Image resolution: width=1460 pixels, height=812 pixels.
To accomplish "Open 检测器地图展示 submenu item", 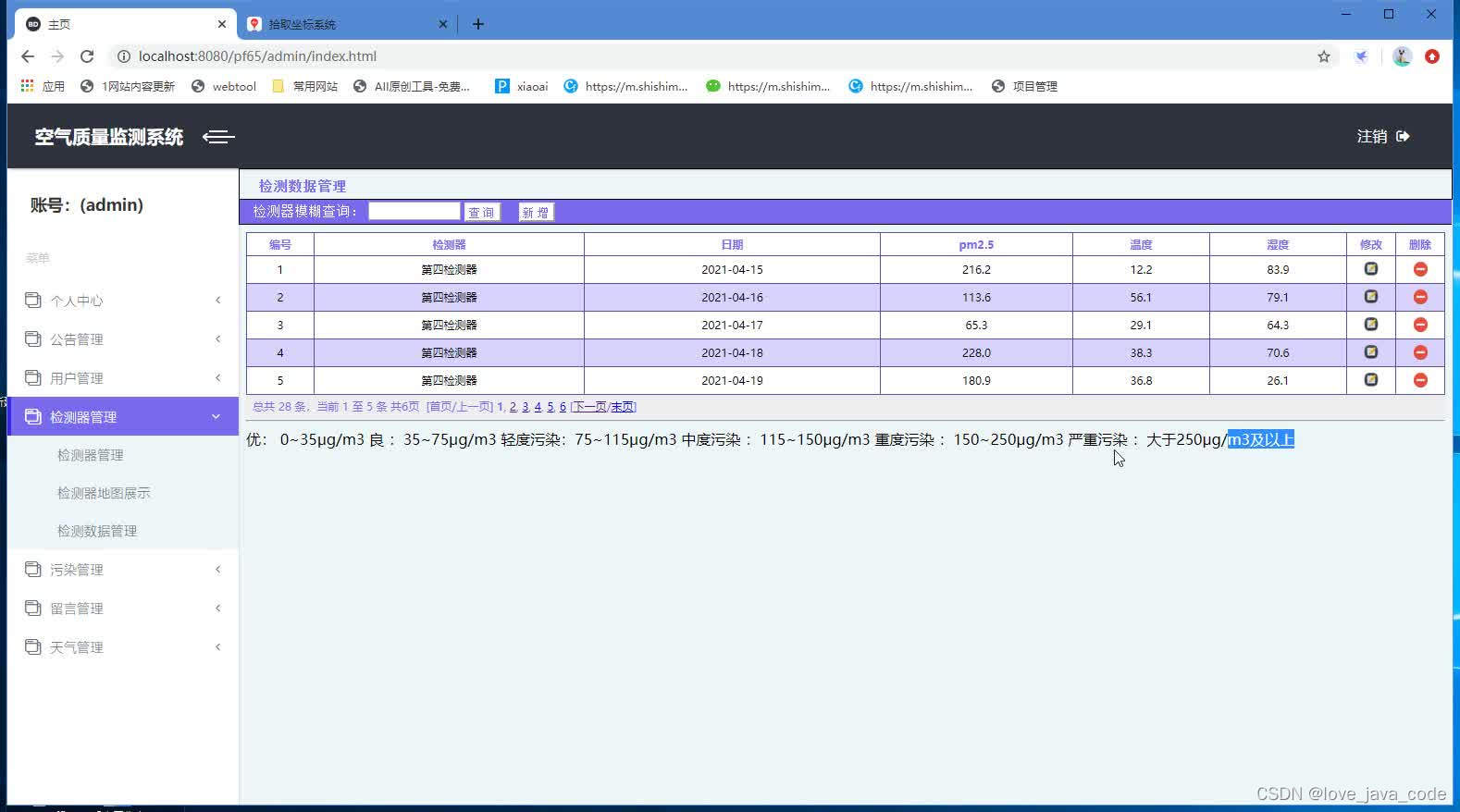I will (104, 493).
